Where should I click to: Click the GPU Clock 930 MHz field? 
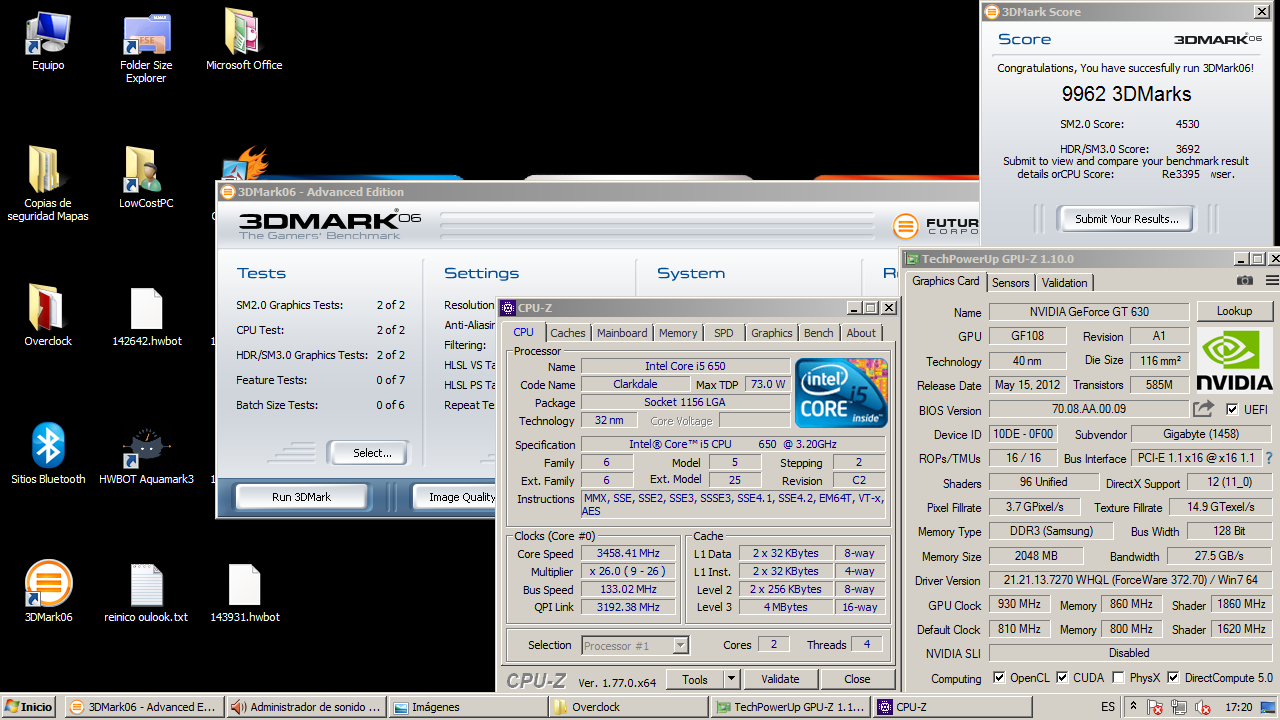[1019, 605]
